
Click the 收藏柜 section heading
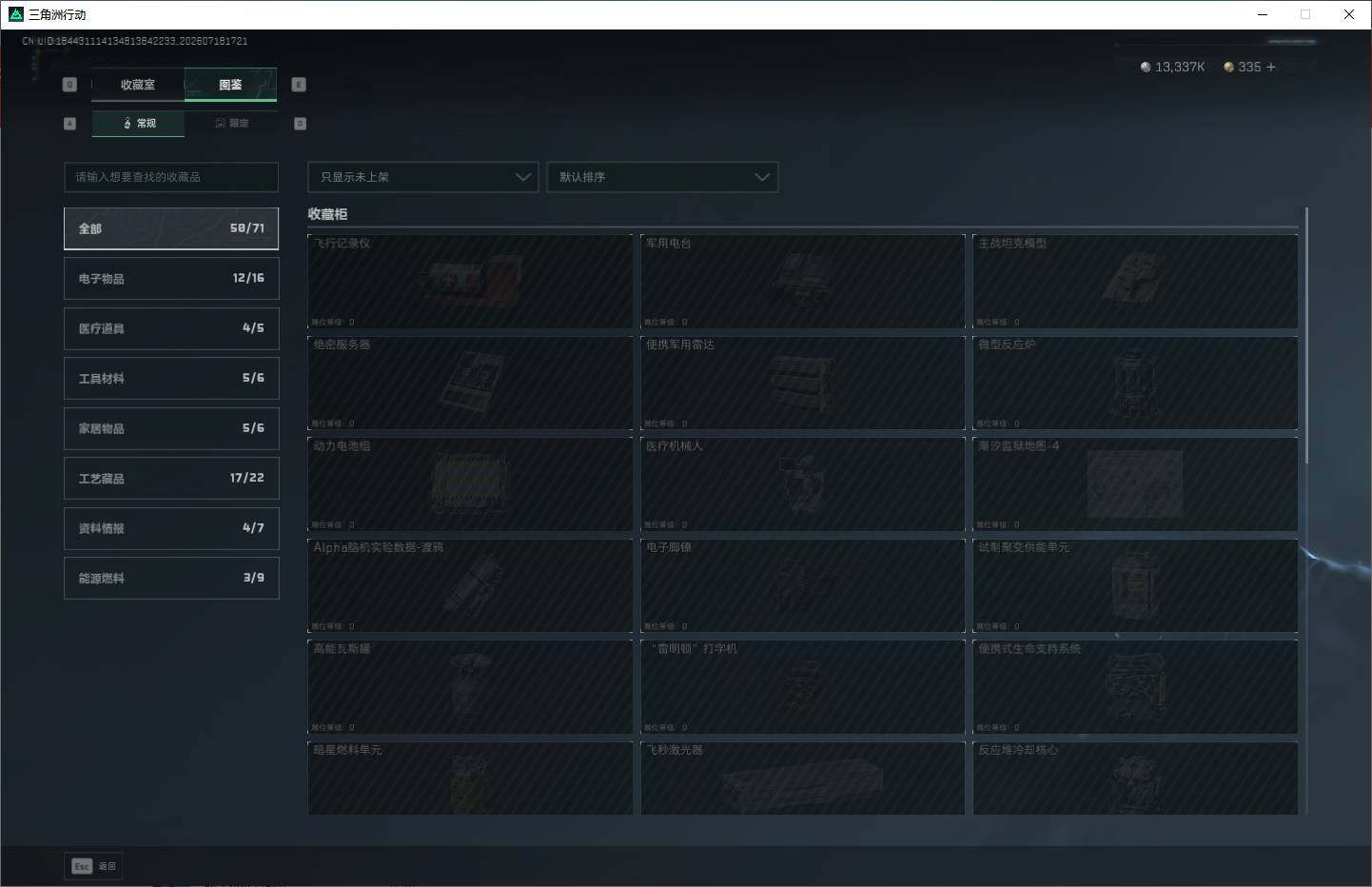pos(327,214)
